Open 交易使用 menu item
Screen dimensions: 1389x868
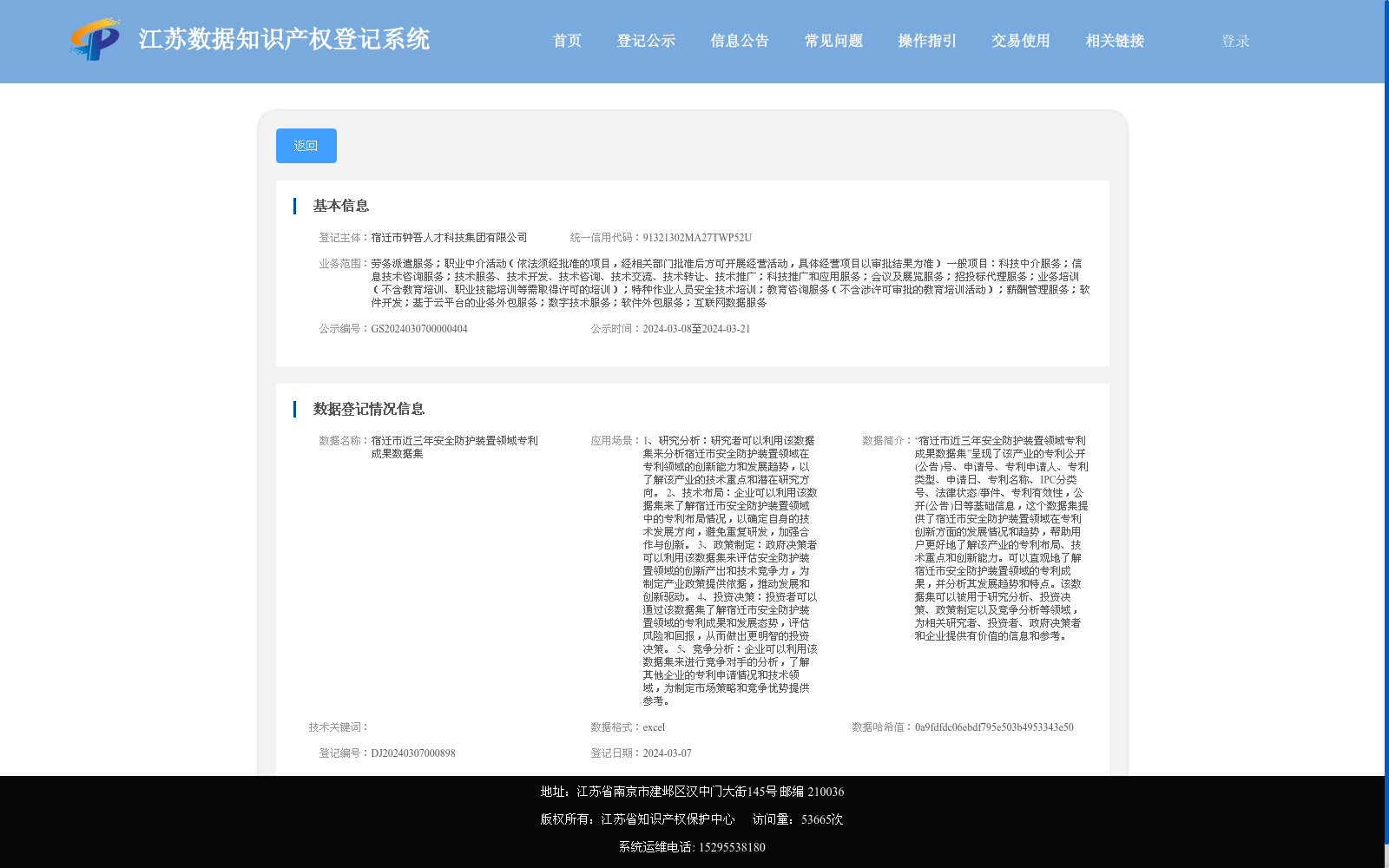(x=1021, y=41)
